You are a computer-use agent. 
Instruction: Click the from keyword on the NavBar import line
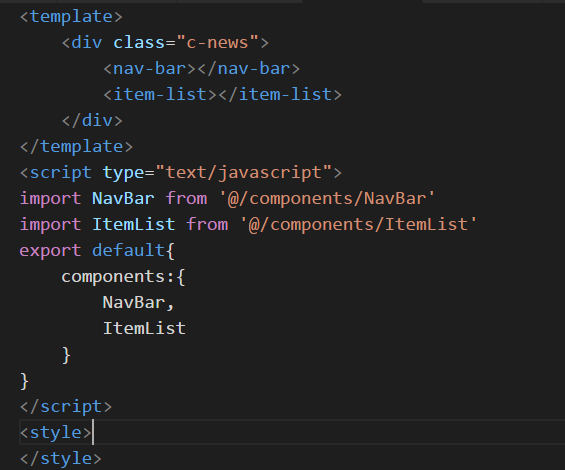[186, 199]
